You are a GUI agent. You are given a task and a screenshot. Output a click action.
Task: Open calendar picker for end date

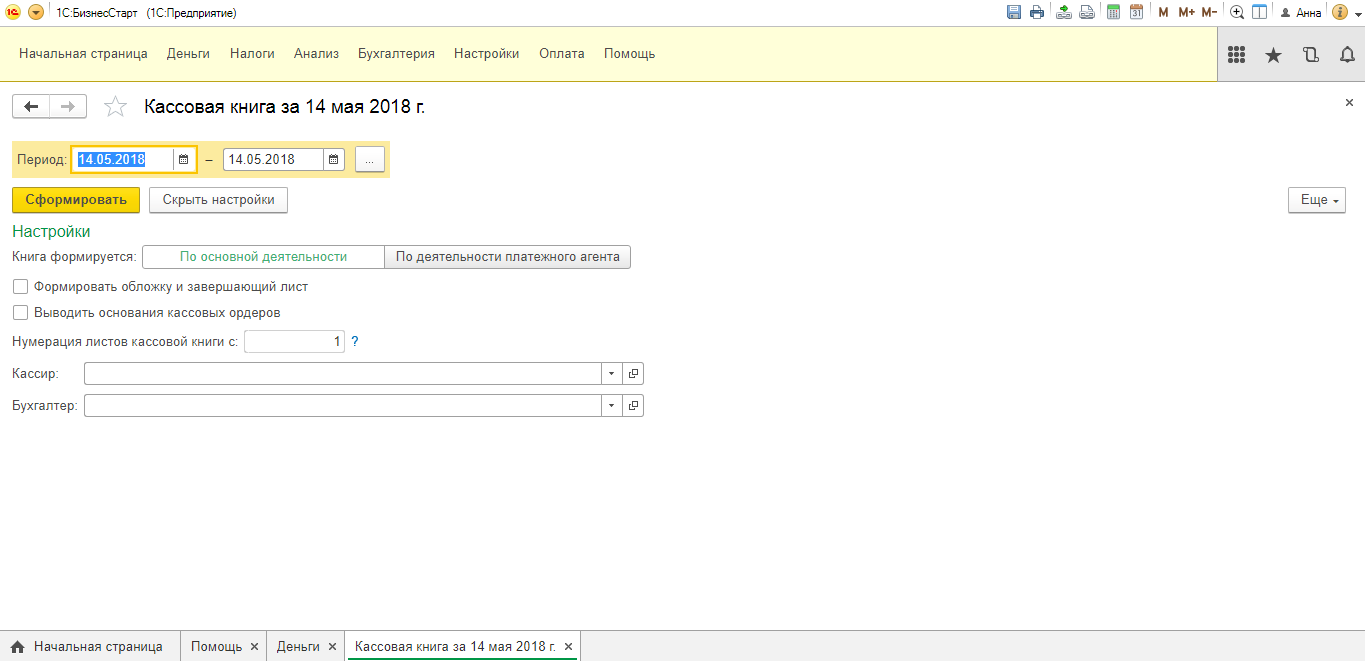(x=334, y=159)
